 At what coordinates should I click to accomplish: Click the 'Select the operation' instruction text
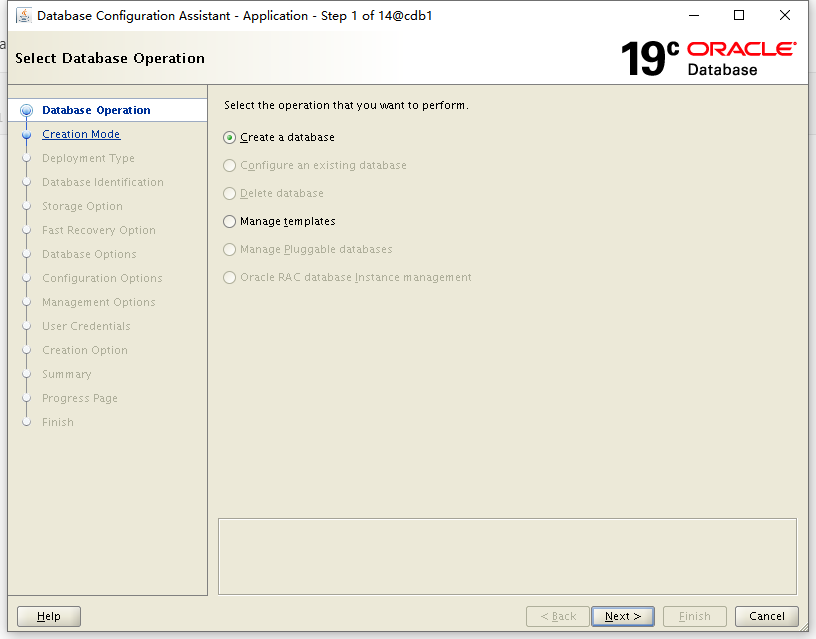click(x=346, y=105)
